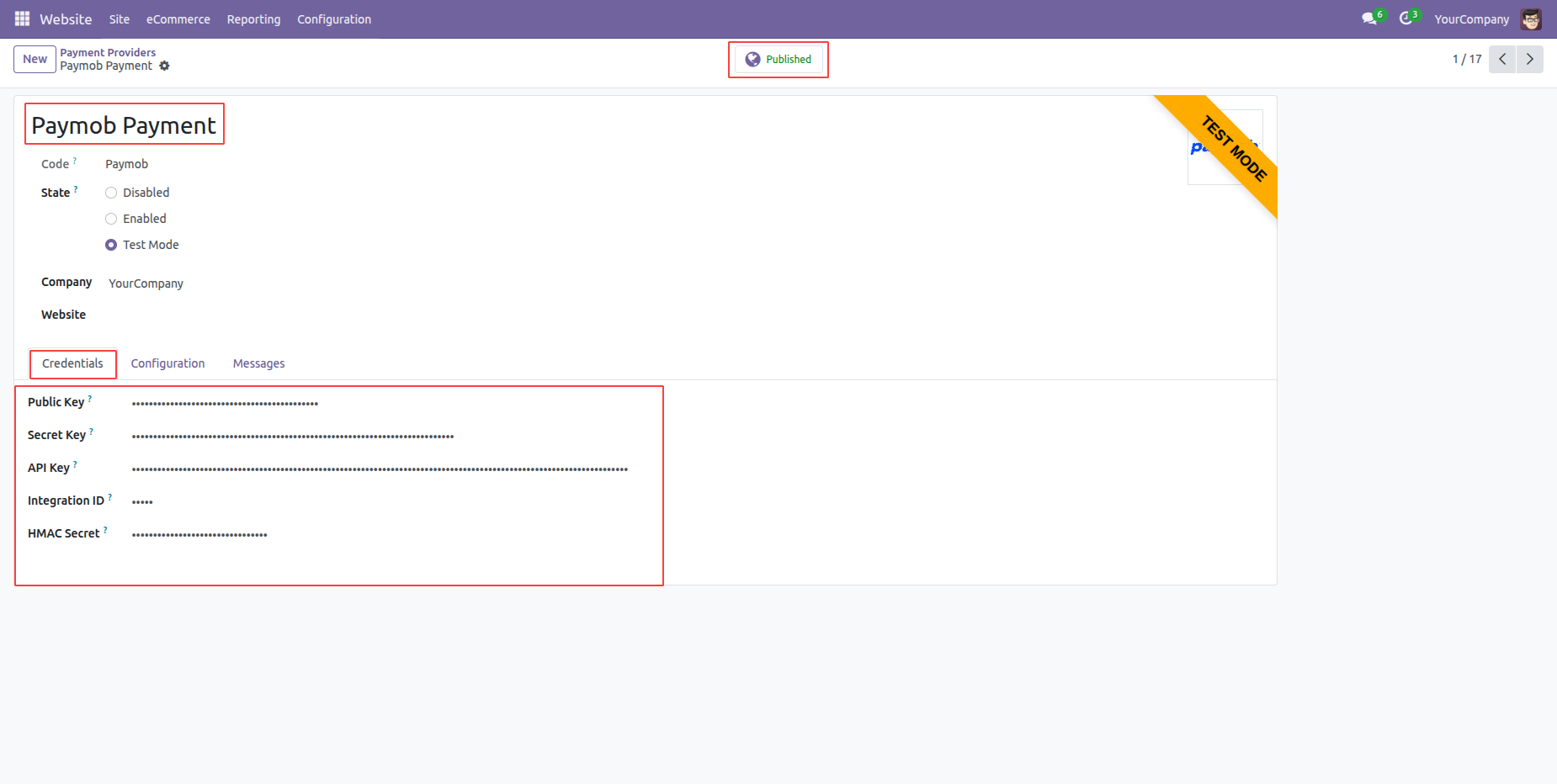This screenshot has width=1557, height=784.
Task: Open the apps grid menu icon
Action: point(22,19)
